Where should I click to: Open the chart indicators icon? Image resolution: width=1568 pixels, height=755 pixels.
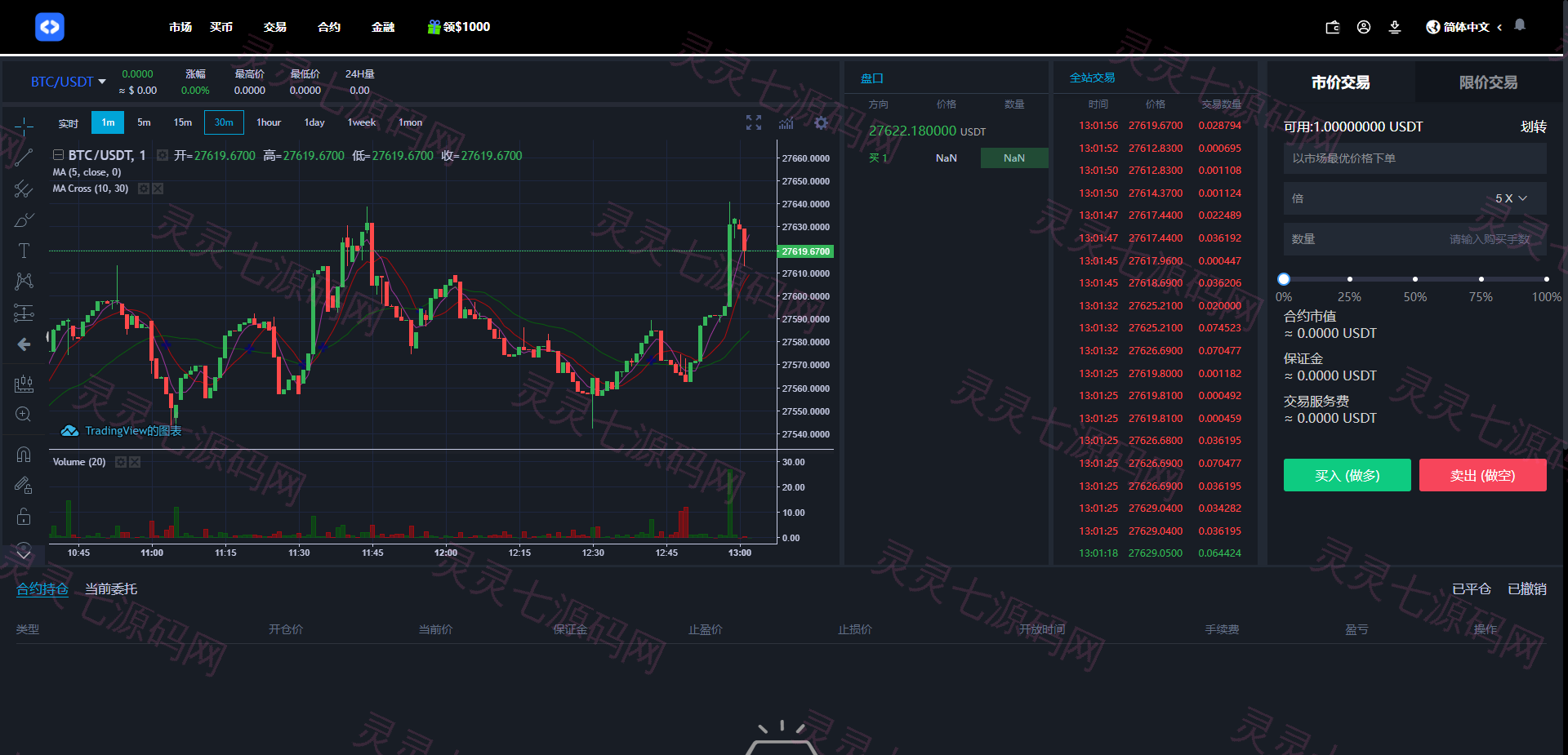coord(786,123)
